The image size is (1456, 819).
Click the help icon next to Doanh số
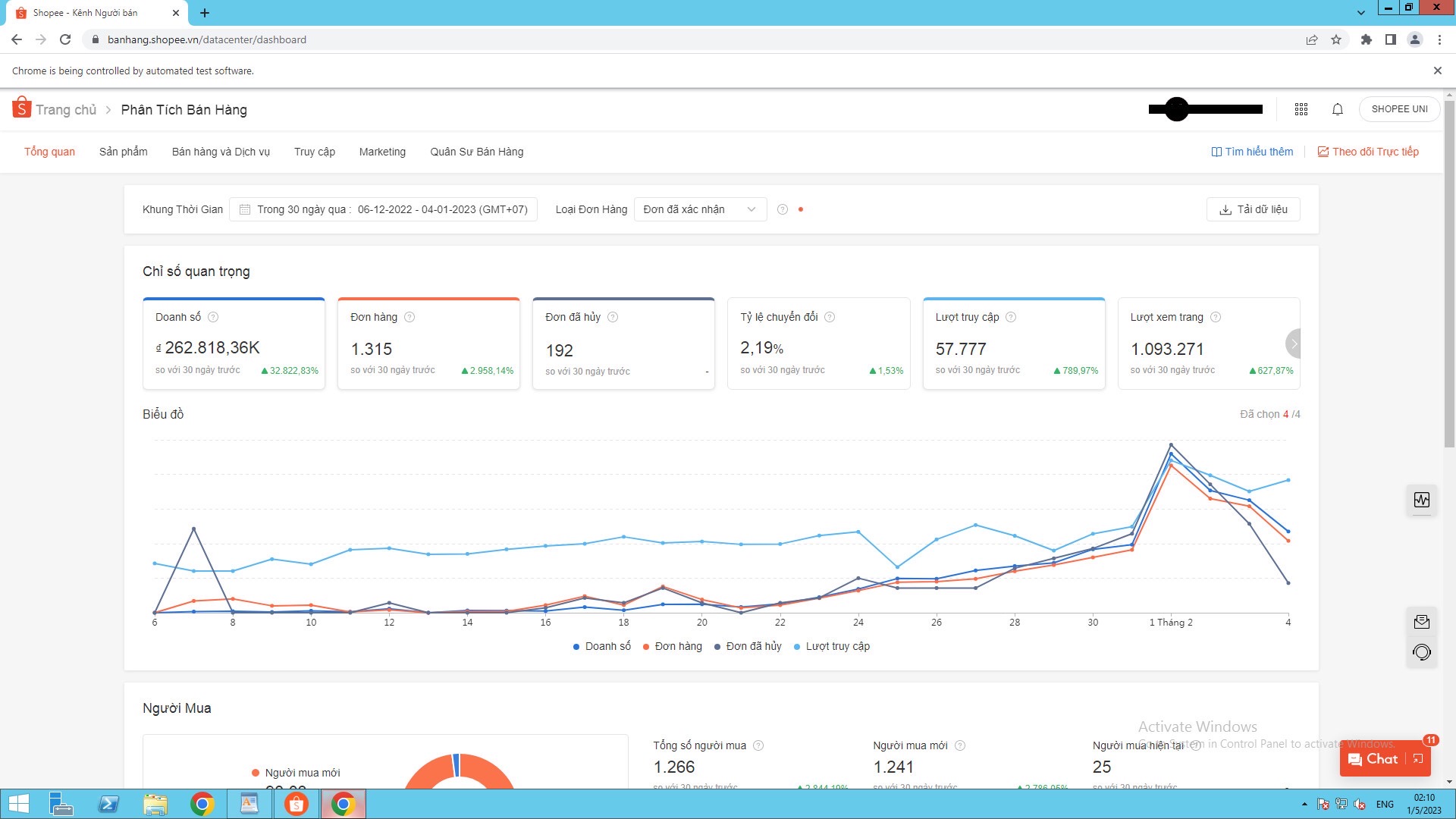pyautogui.click(x=213, y=317)
